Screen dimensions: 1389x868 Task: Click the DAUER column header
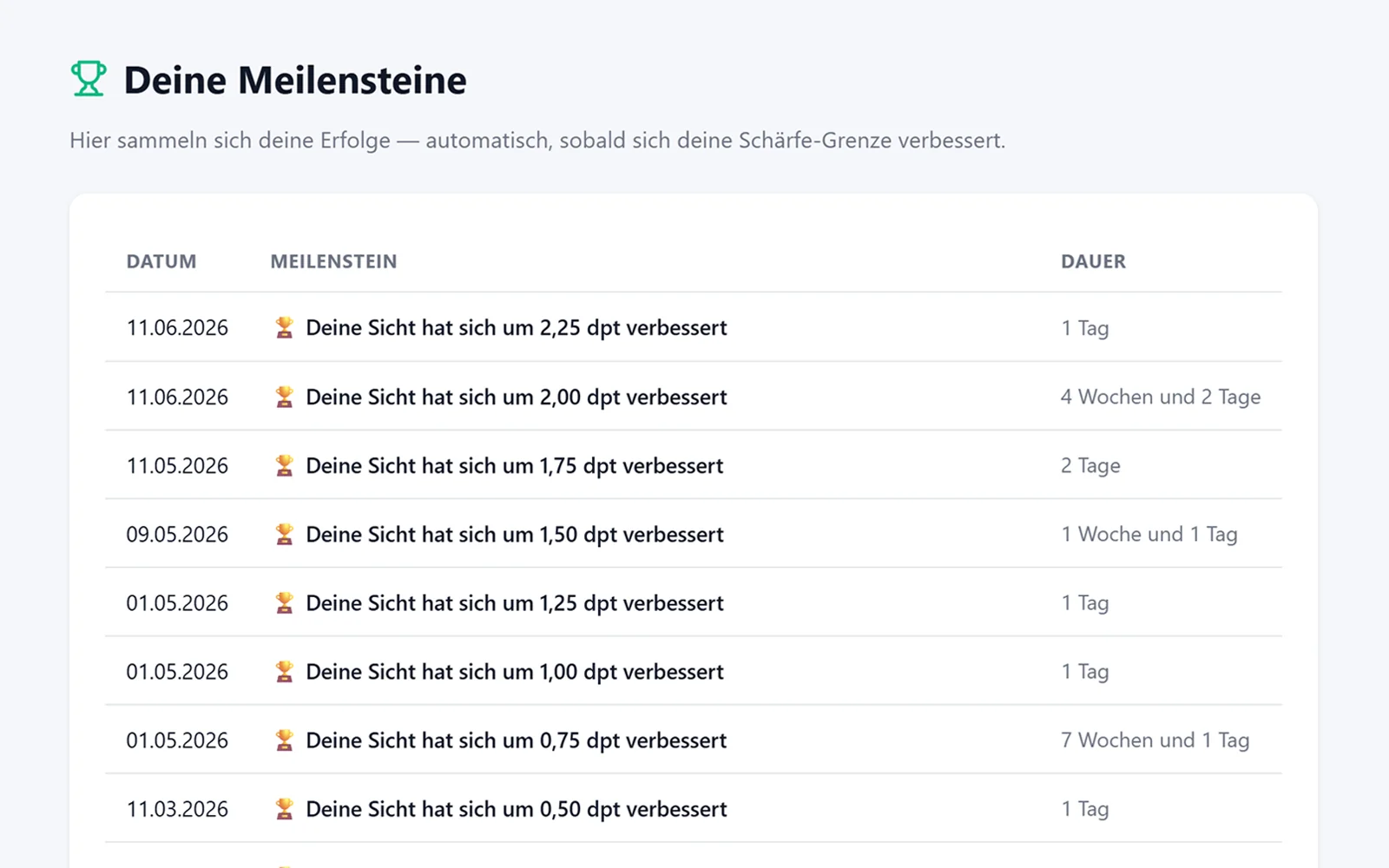[x=1093, y=261]
